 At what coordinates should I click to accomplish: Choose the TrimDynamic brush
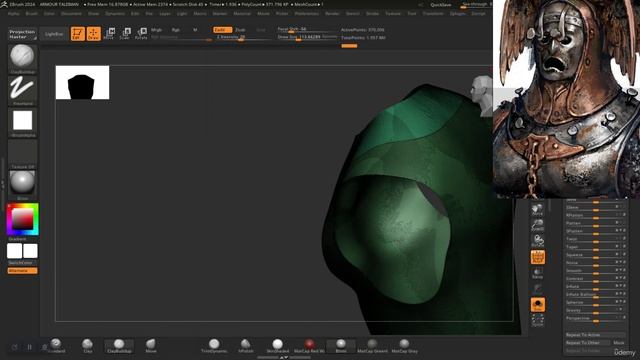tap(214, 345)
